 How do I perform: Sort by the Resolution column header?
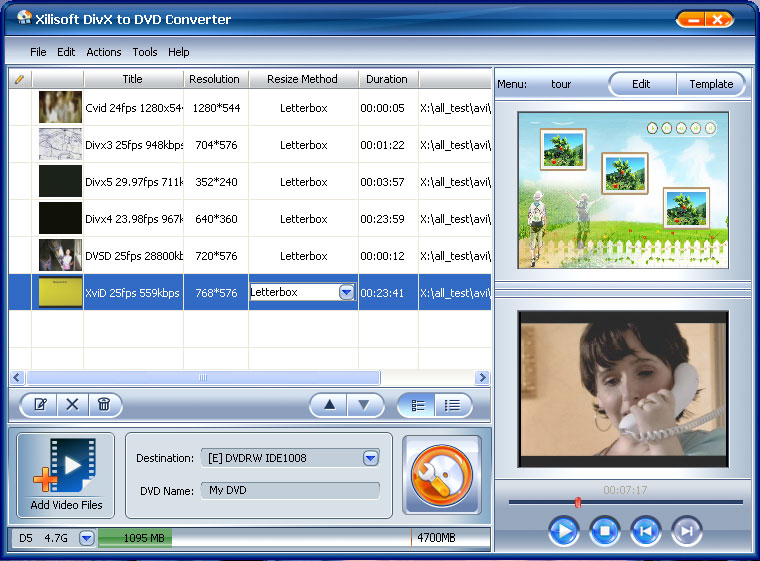[215, 79]
